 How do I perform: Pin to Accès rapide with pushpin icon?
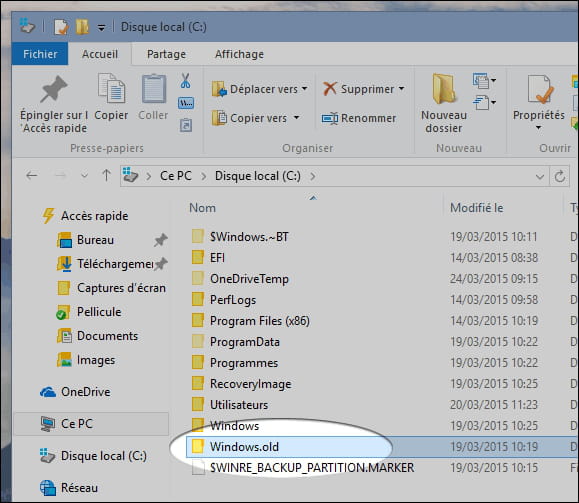(54, 89)
